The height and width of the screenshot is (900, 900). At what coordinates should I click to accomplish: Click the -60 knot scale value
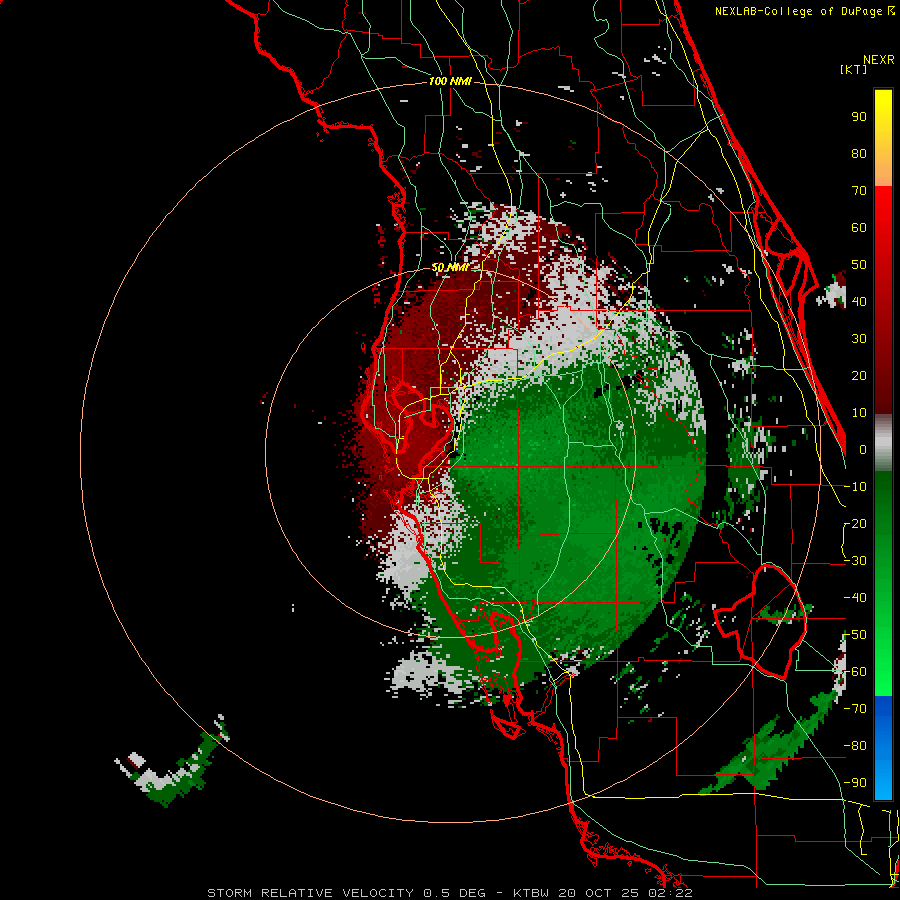[855, 672]
